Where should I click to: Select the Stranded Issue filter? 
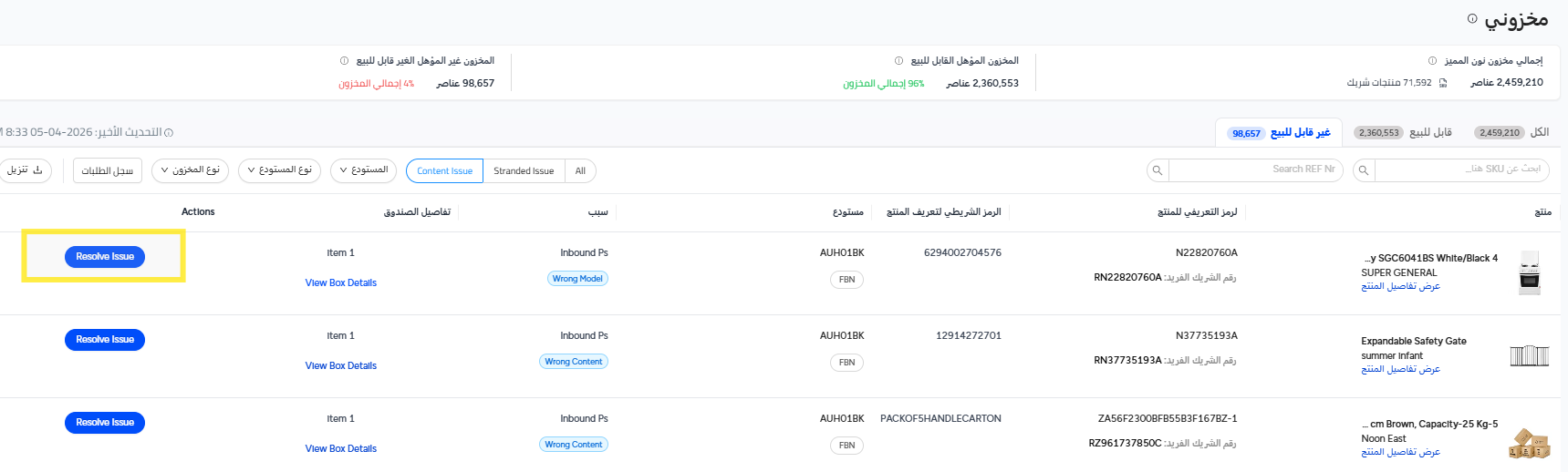coord(524,171)
